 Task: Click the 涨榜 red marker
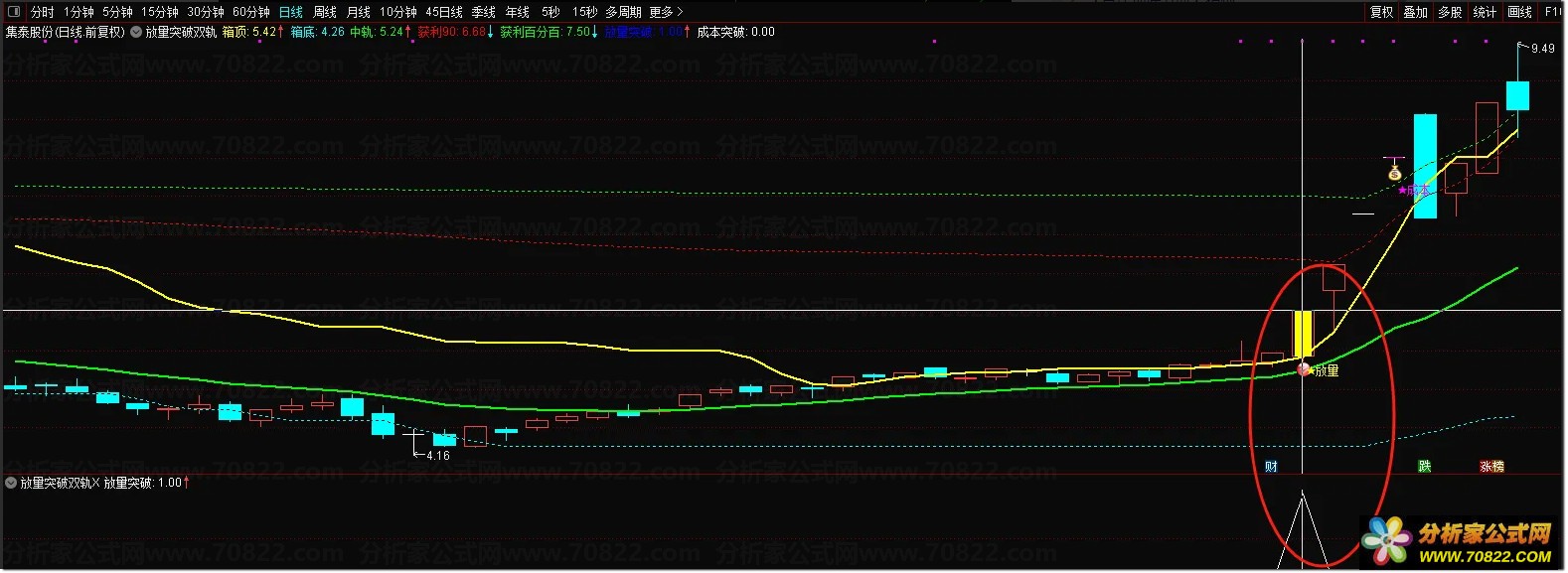click(x=1491, y=466)
